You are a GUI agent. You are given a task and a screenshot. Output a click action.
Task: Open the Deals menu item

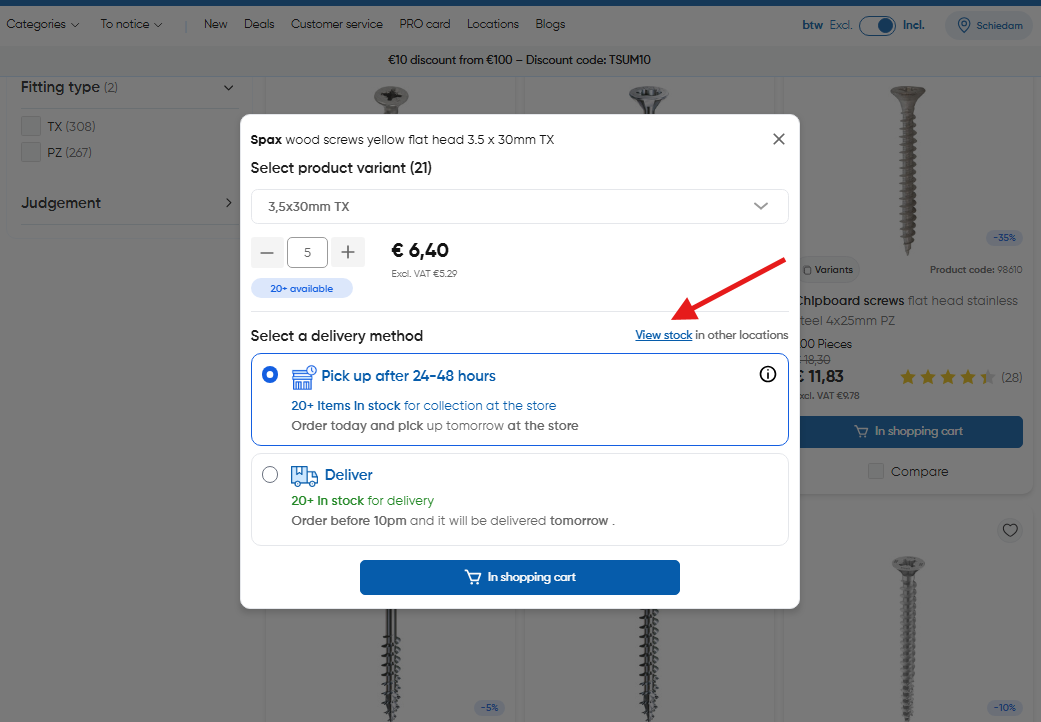[x=259, y=24]
